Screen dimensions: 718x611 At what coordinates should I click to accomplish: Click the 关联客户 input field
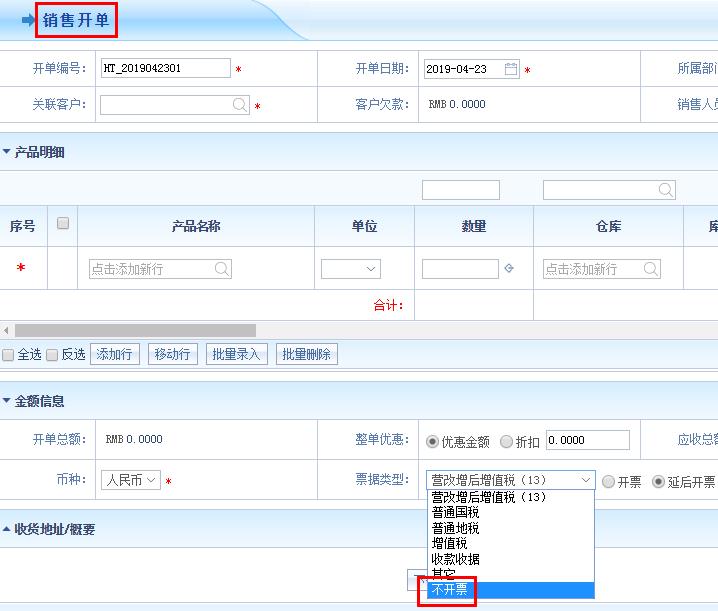175,105
